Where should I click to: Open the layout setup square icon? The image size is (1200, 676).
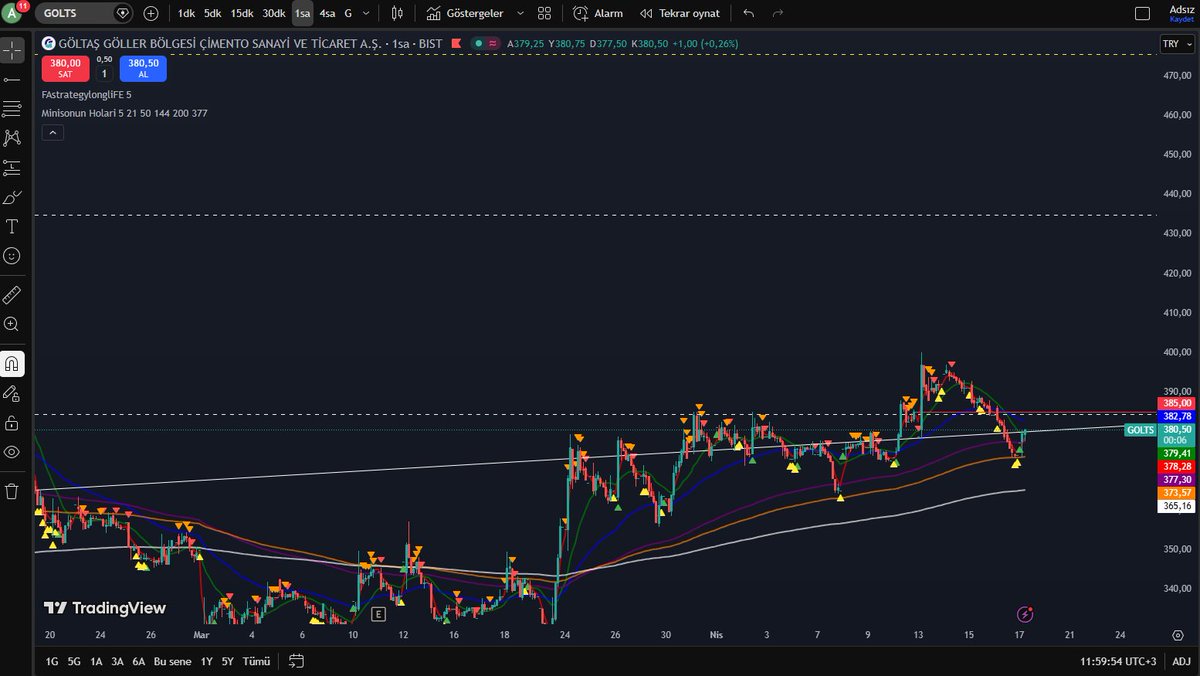tap(1143, 13)
